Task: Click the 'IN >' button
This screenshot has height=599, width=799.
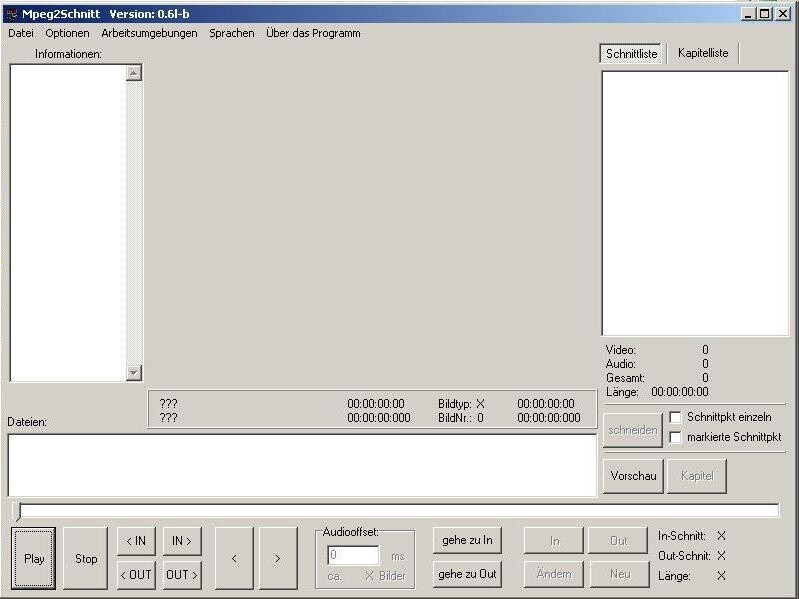Action: (182, 541)
